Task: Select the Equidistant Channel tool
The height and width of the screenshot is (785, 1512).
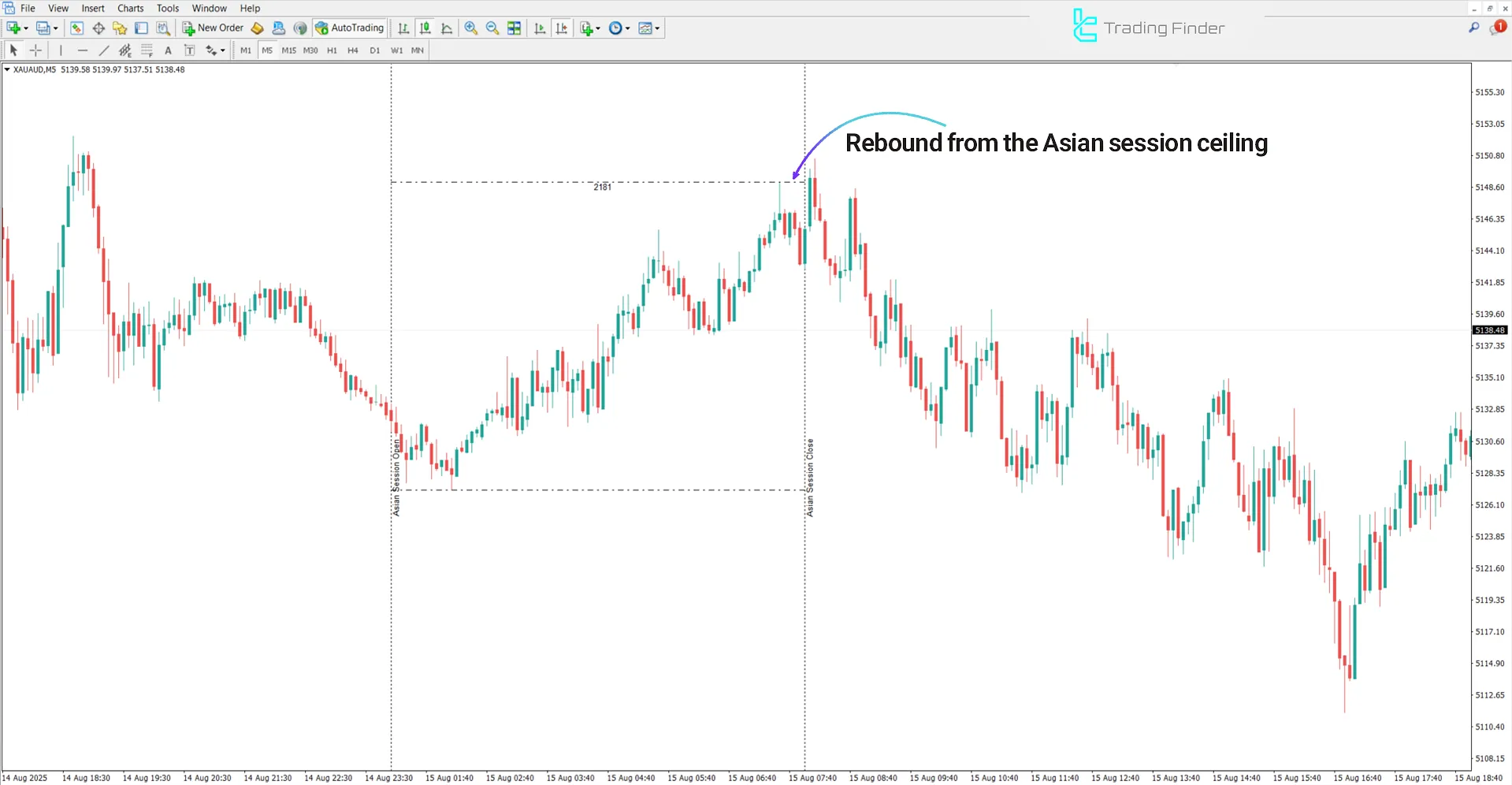Action: (125, 50)
